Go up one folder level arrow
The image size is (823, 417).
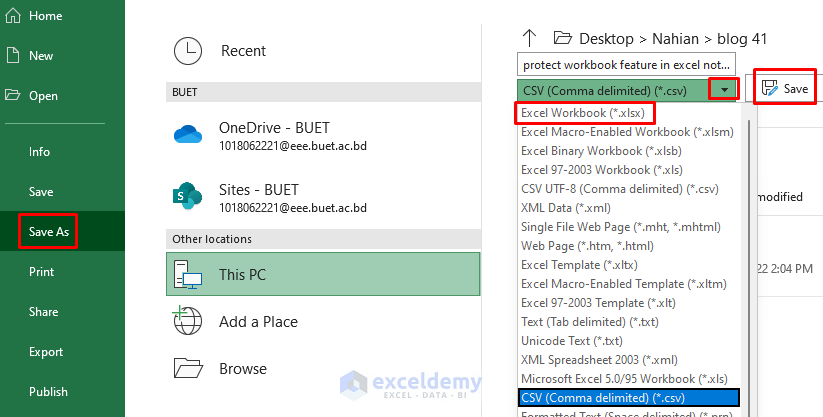click(x=530, y=38)
